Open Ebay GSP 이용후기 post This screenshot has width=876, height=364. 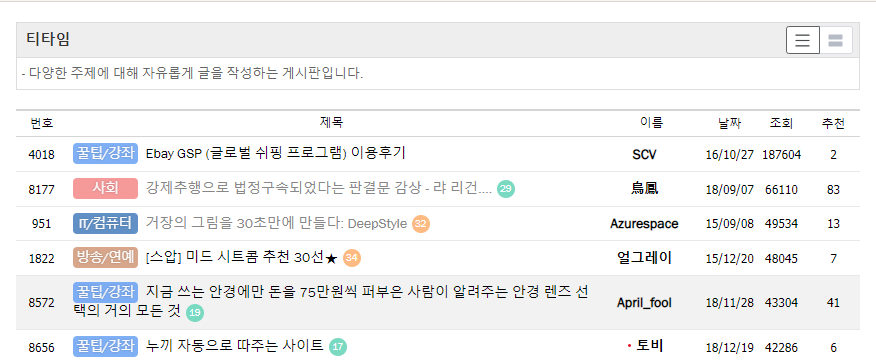[275, 153]
